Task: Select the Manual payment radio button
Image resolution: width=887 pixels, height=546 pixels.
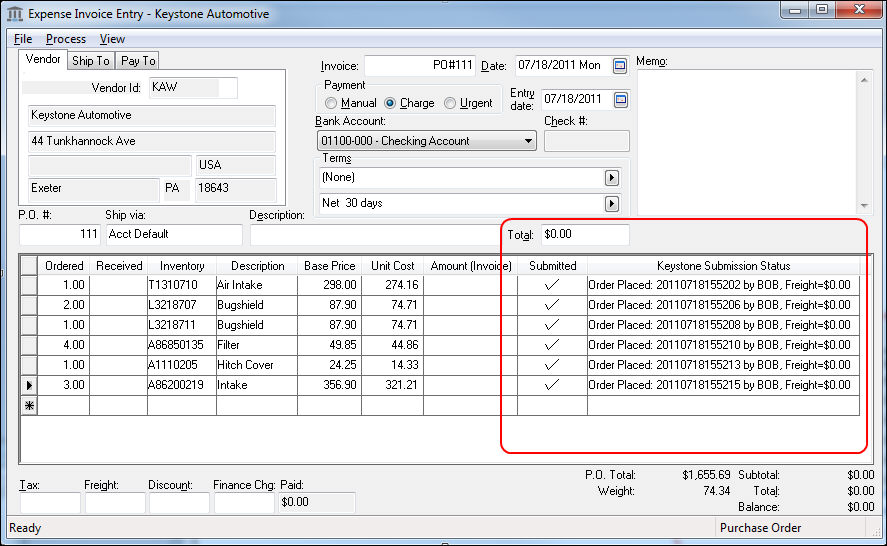Action: coord(331,103)
